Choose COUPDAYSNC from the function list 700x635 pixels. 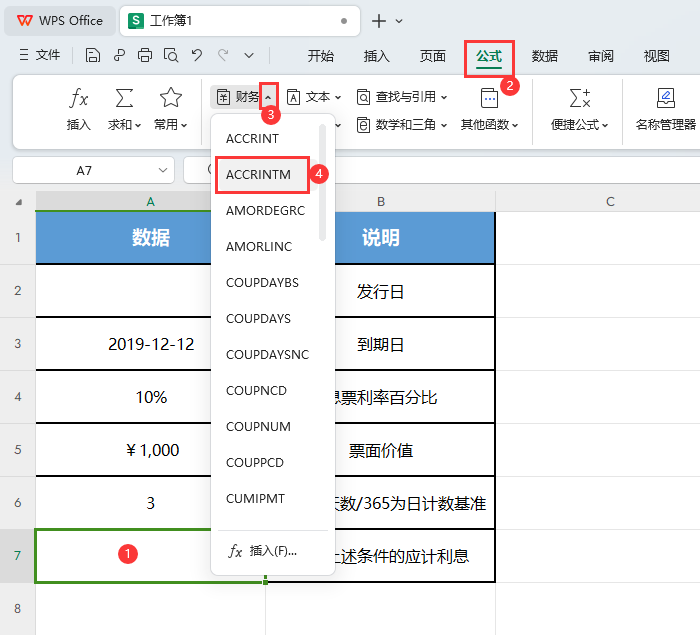pos(267,355)
